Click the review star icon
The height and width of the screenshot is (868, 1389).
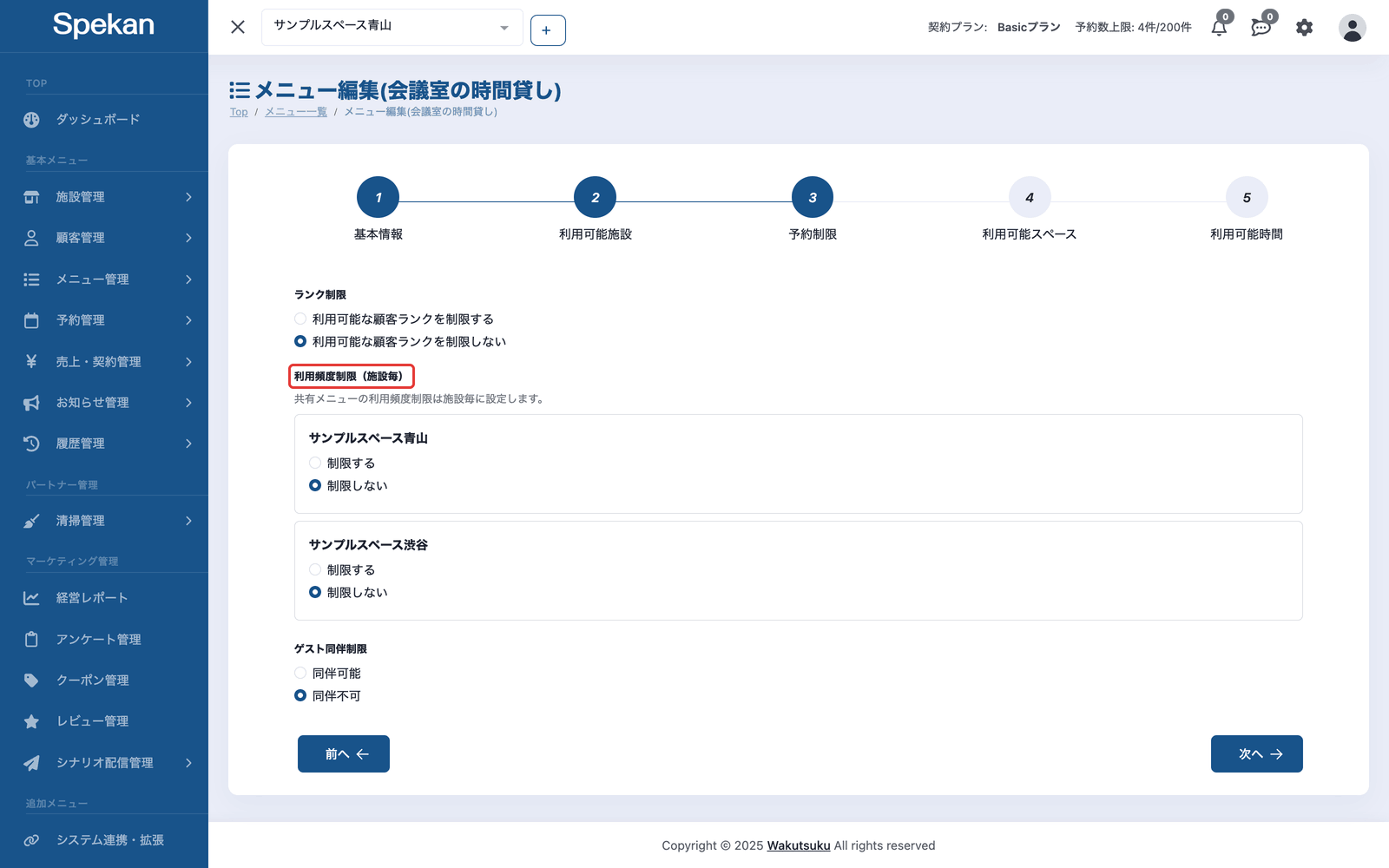31,721
